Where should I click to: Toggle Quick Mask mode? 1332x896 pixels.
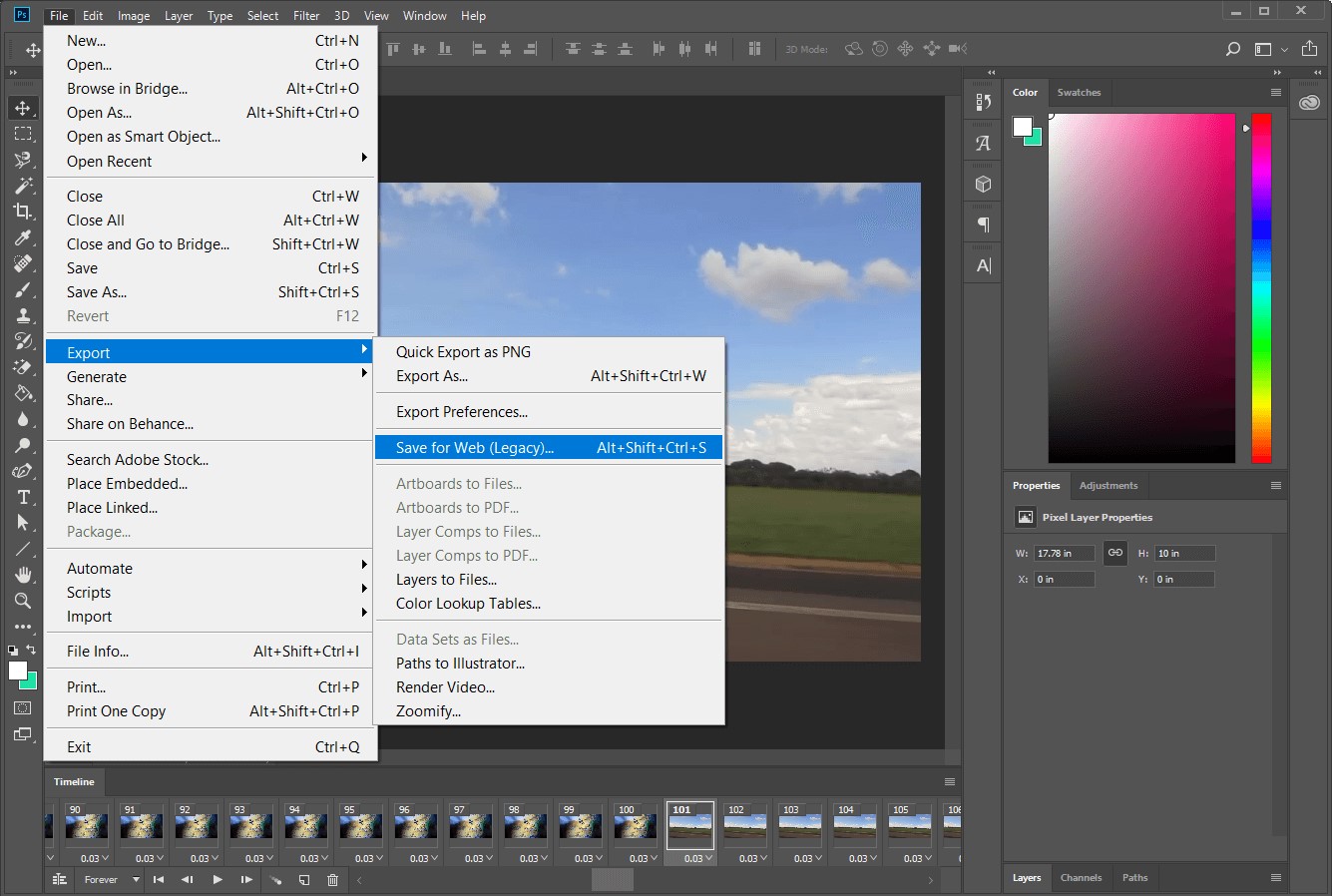click(x=22, y=708)
